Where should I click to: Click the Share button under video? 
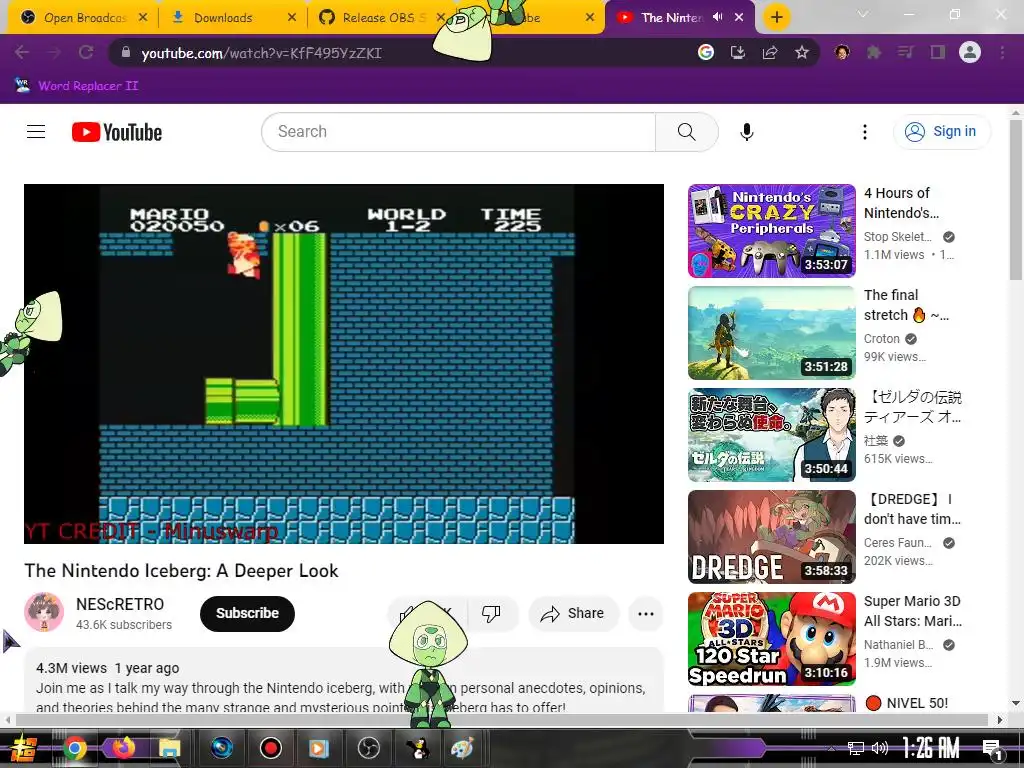pos(573,613)
